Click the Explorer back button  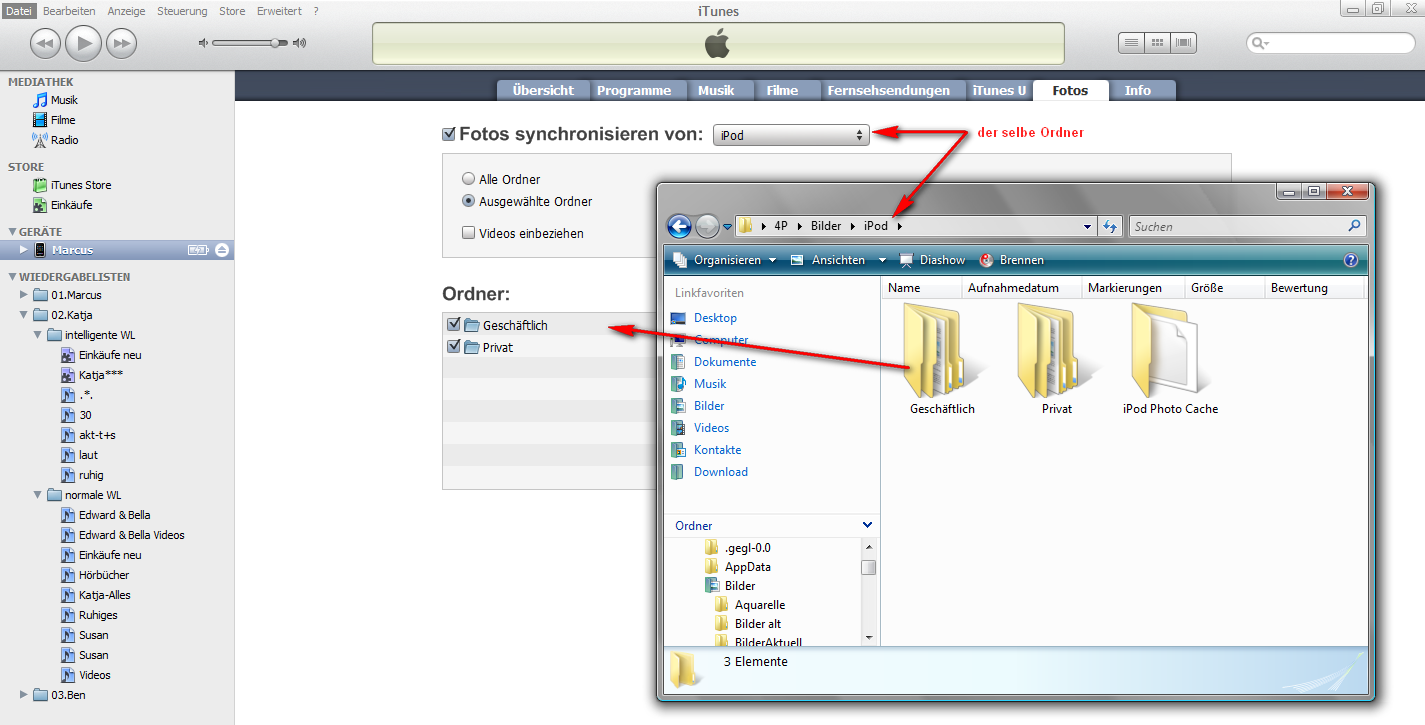(x=679, y=227)
